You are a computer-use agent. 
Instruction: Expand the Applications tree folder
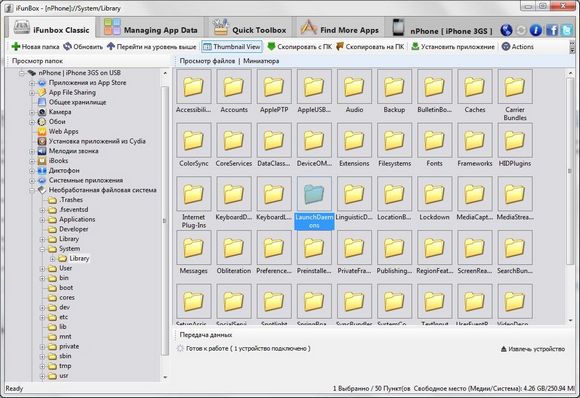pyautogui.click(x=42, y=220)
